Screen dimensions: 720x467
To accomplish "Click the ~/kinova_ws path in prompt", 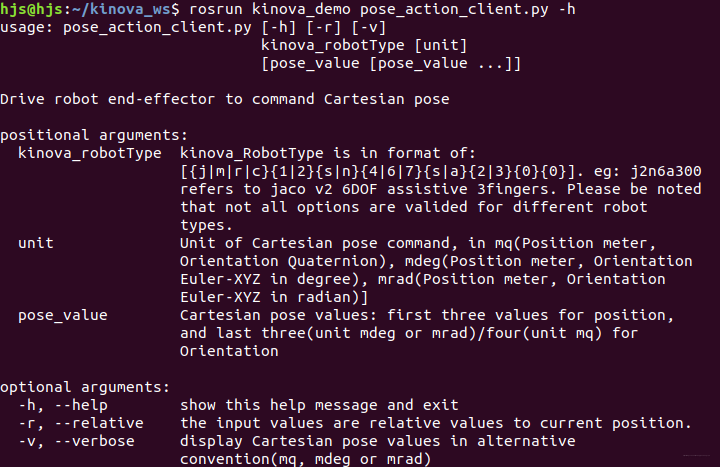I will [x=121, y=9].
